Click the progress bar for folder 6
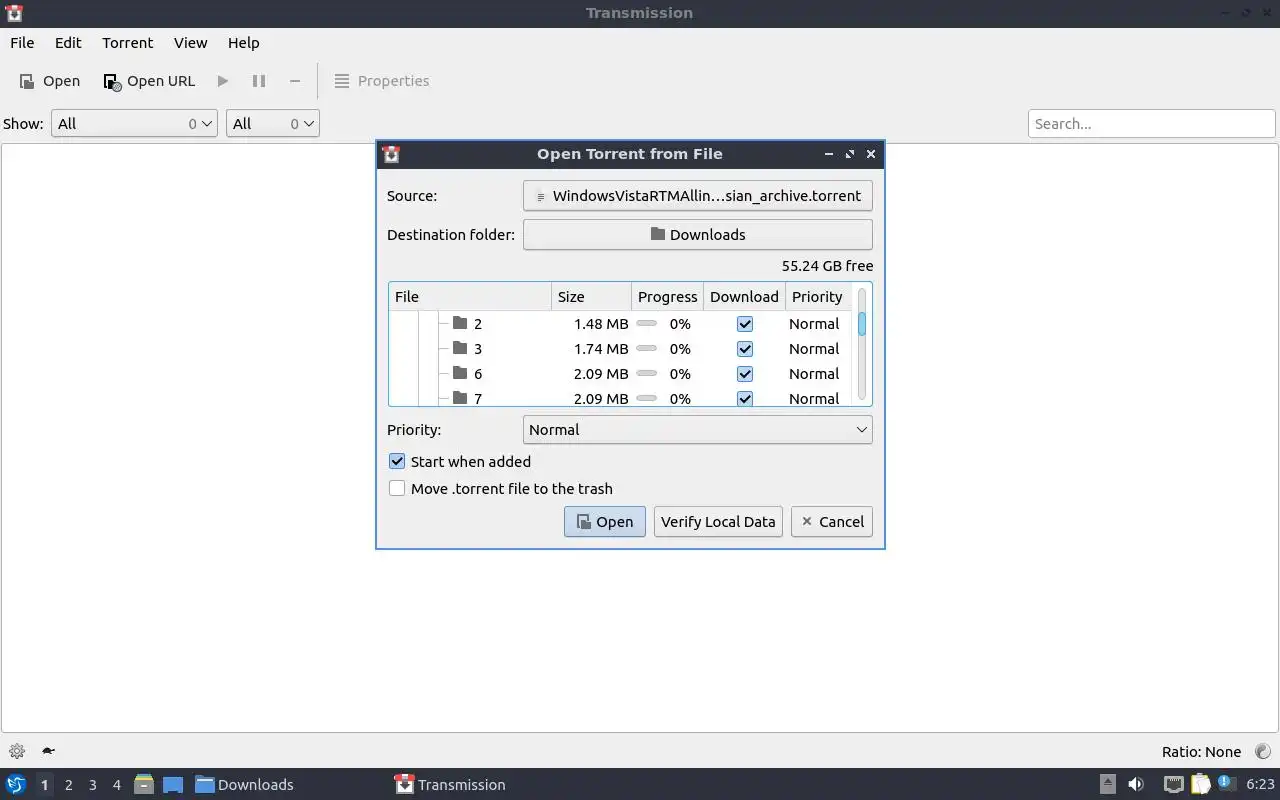 [x=647, y=374]
